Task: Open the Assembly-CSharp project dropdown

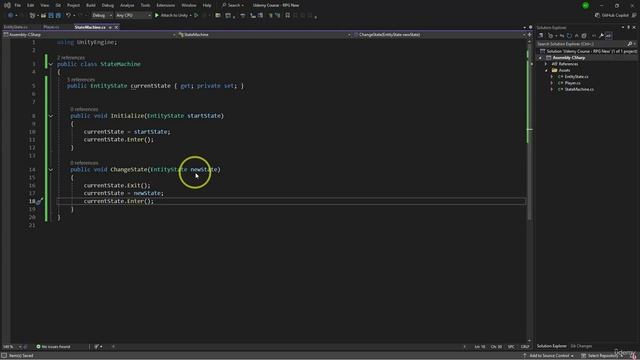Action: 89,35
